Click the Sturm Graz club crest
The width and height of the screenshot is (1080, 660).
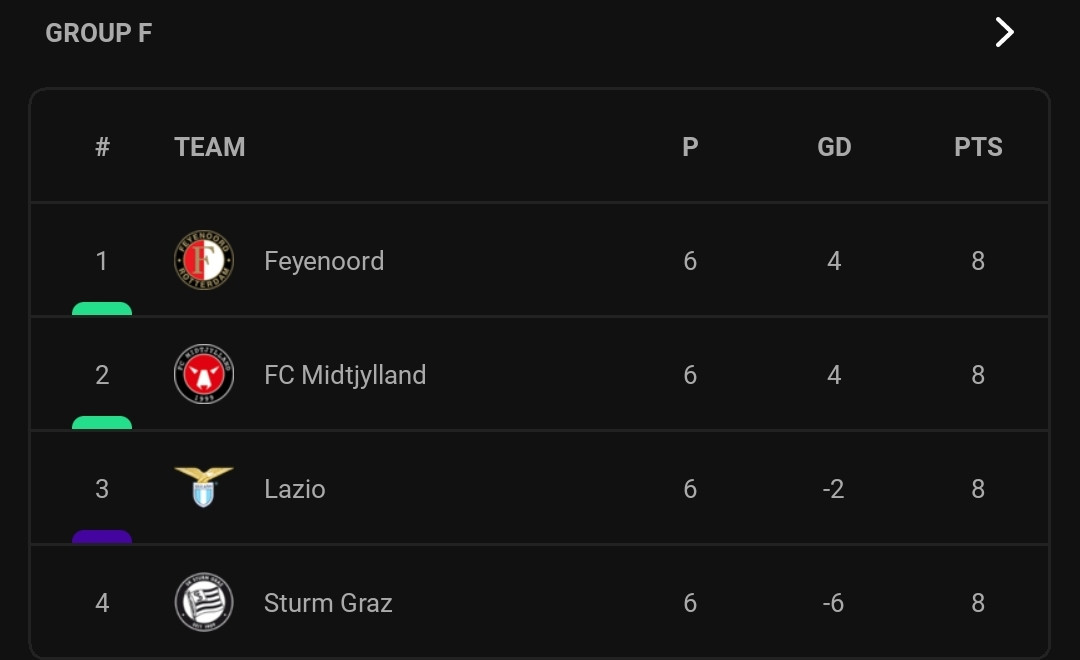click(x=204, y=602)
